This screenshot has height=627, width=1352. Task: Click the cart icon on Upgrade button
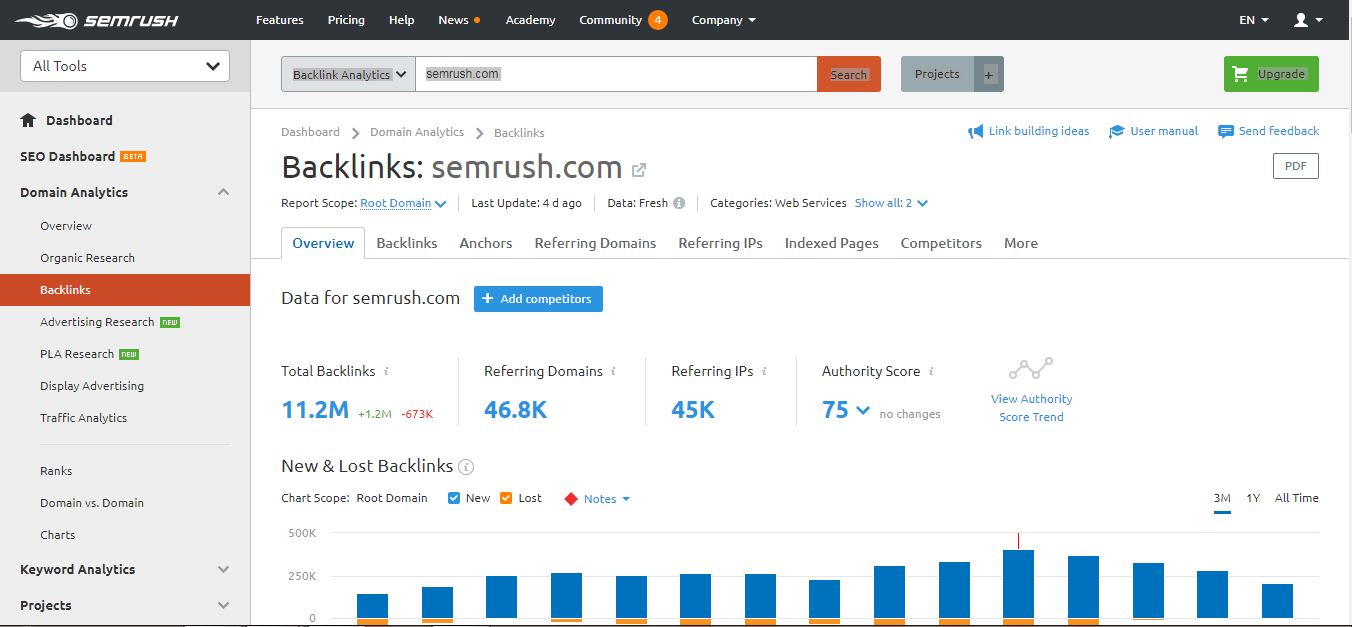(x=1241, y=74)
